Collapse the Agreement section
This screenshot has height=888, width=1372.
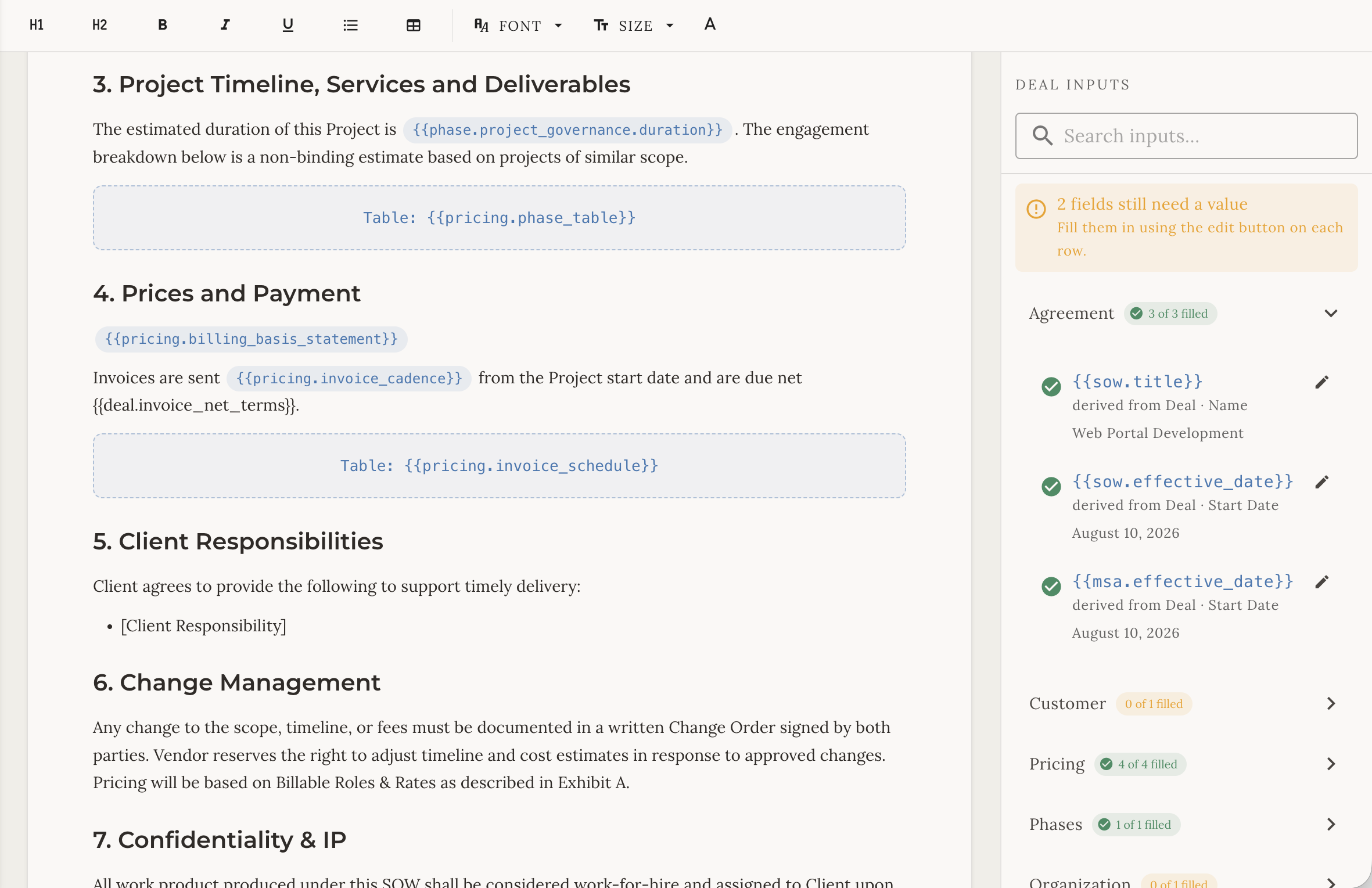1331,314
